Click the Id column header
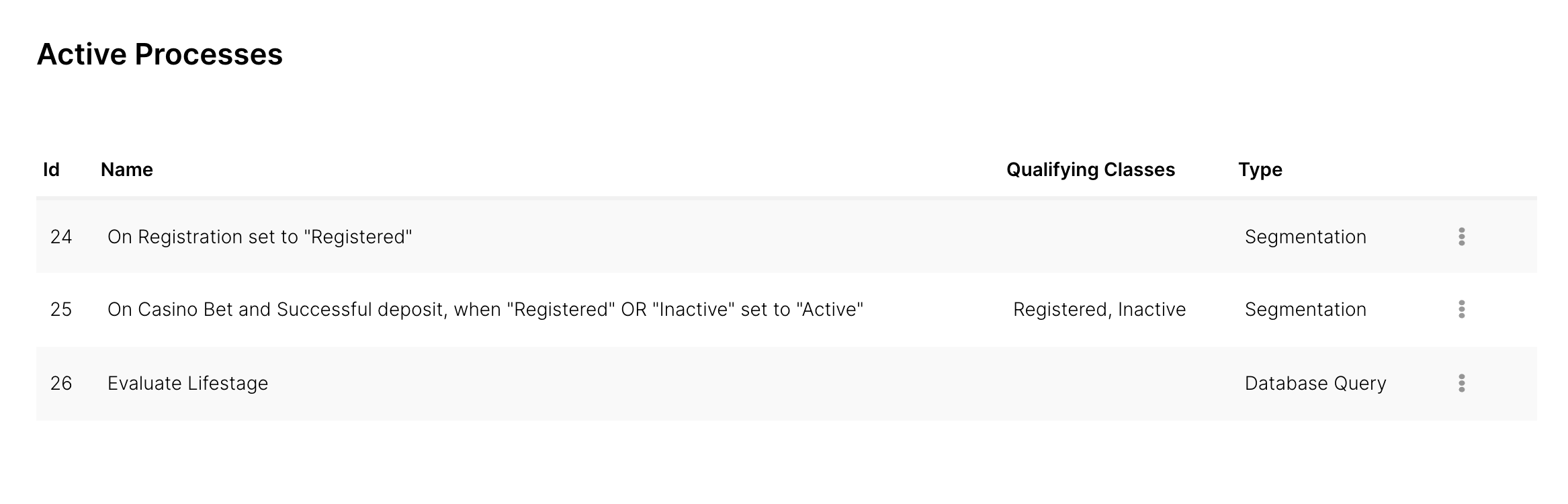This screenshot has height=504, width=1568. pyautogui.click(x=51, y=169)
